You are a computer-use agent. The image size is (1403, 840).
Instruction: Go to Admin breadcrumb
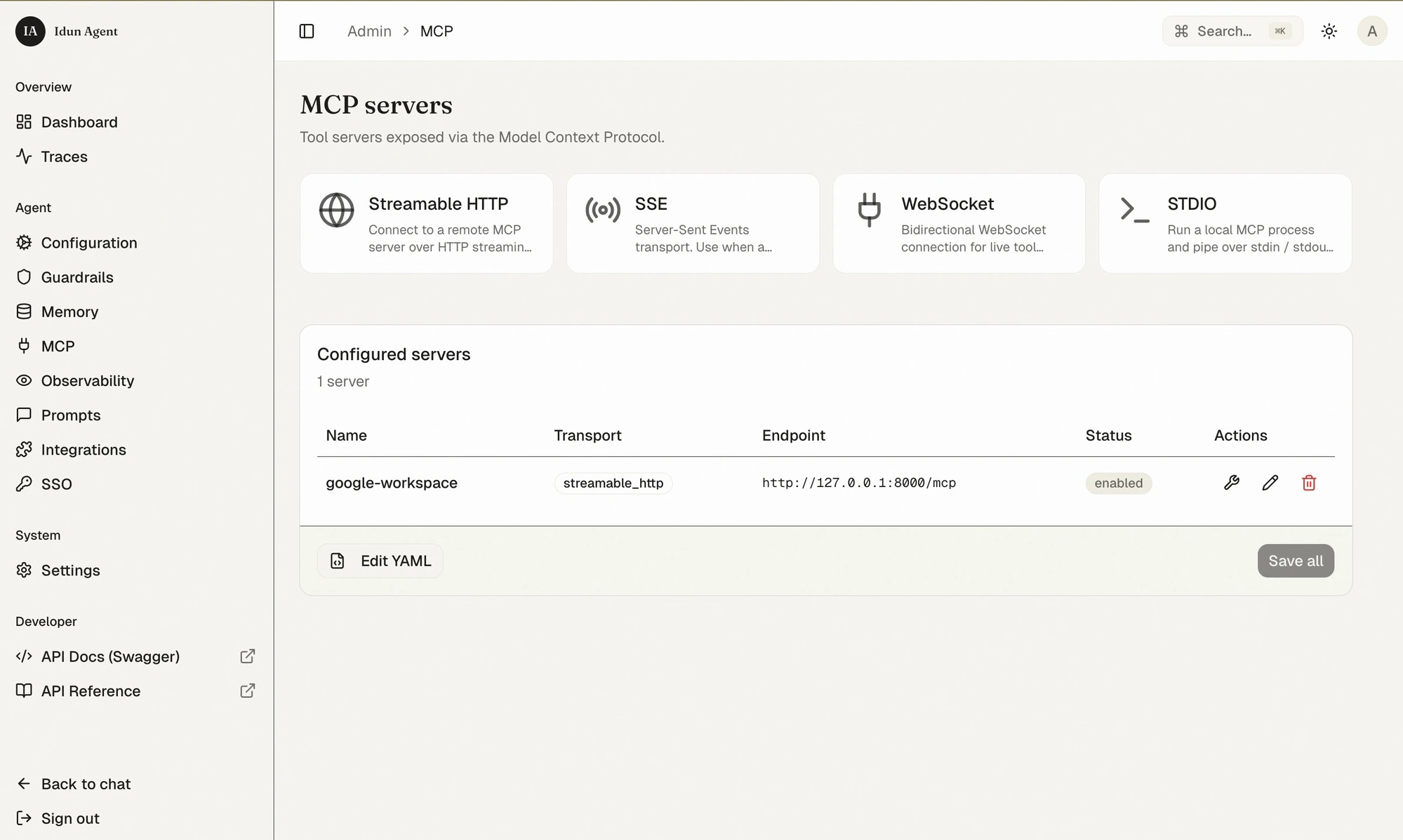[369, 31]
